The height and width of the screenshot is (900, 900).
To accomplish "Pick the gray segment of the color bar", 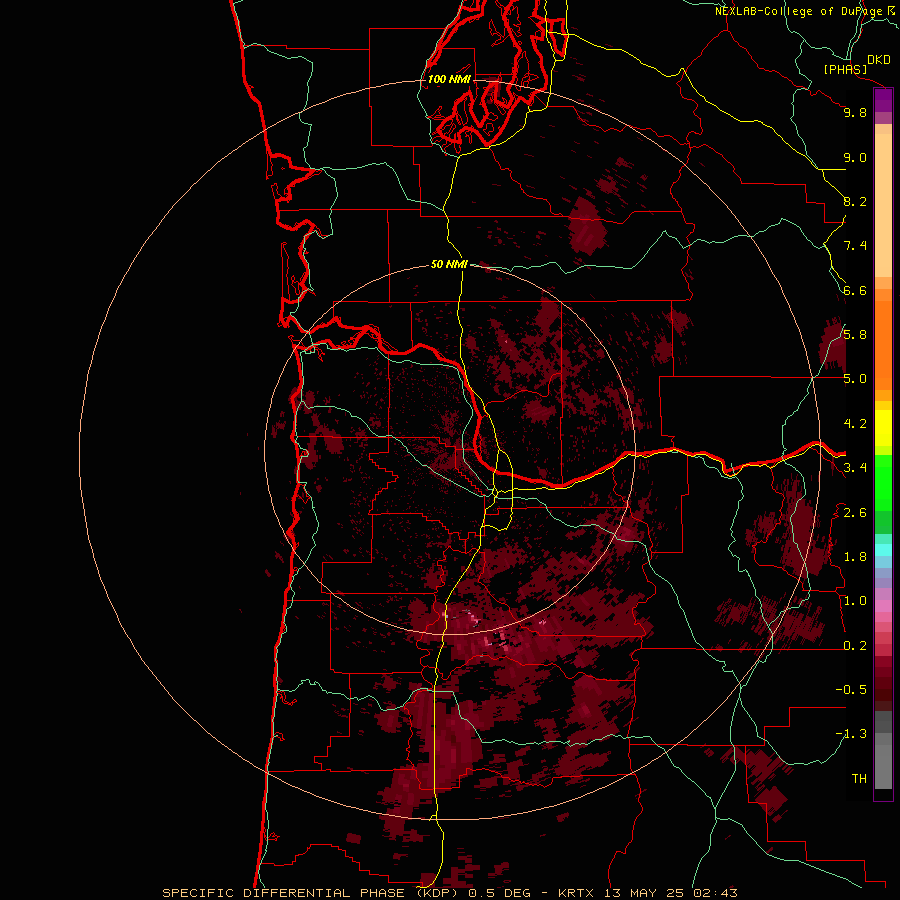I will click(x=883, y=750).
